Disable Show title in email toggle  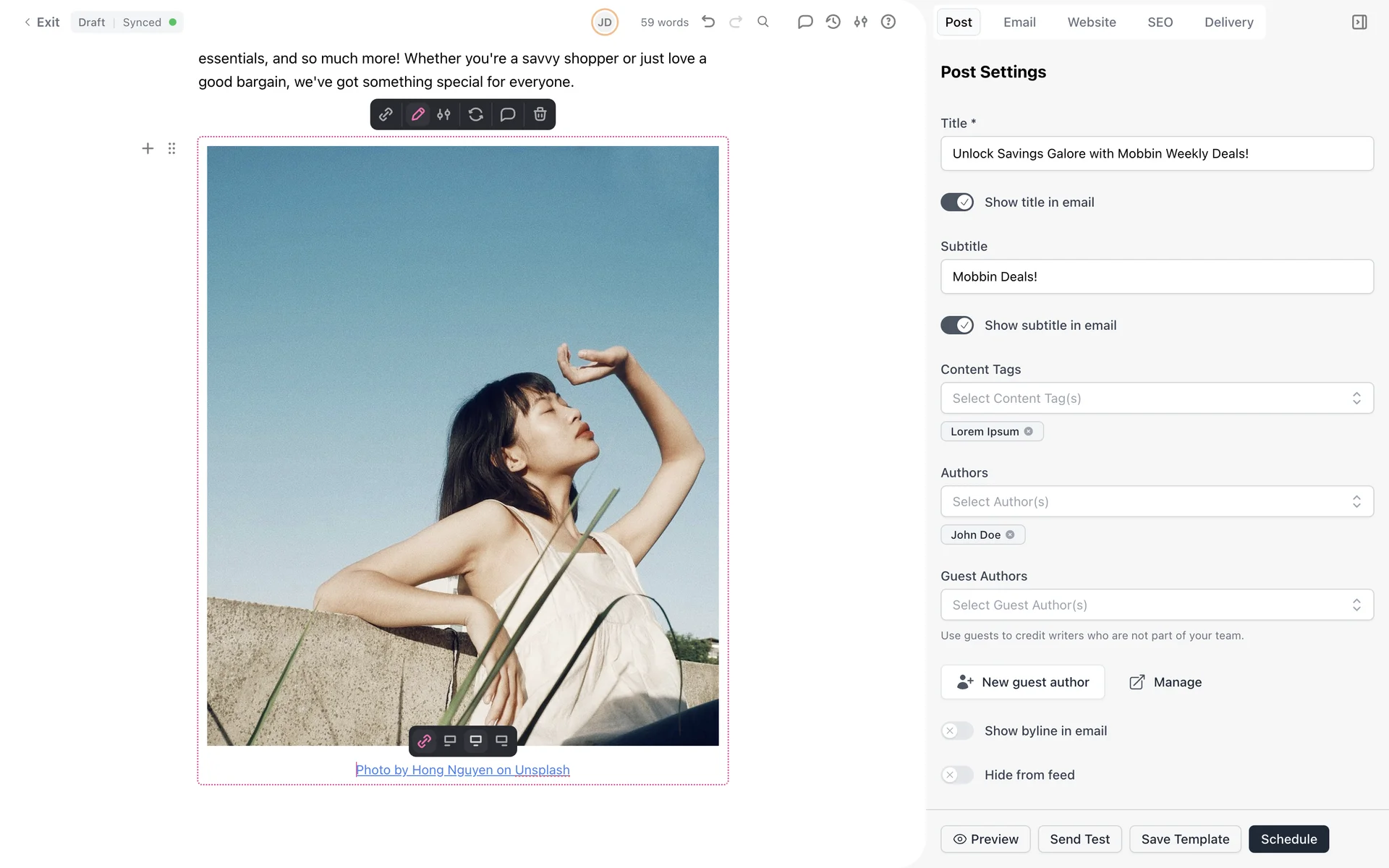957,203
